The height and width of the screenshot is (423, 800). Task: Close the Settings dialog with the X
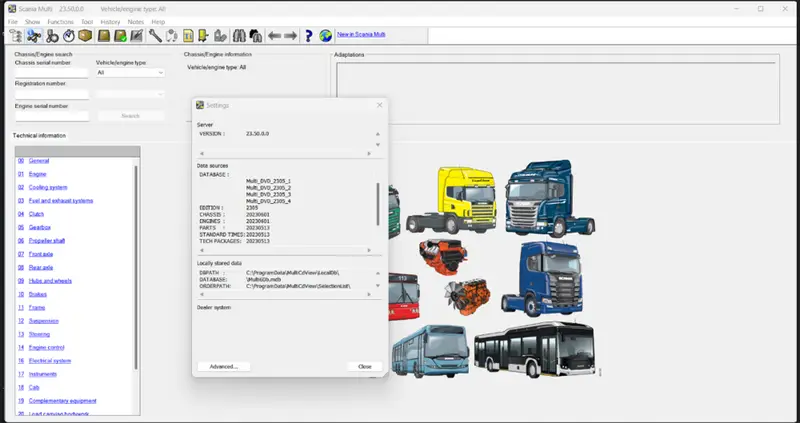379,105
